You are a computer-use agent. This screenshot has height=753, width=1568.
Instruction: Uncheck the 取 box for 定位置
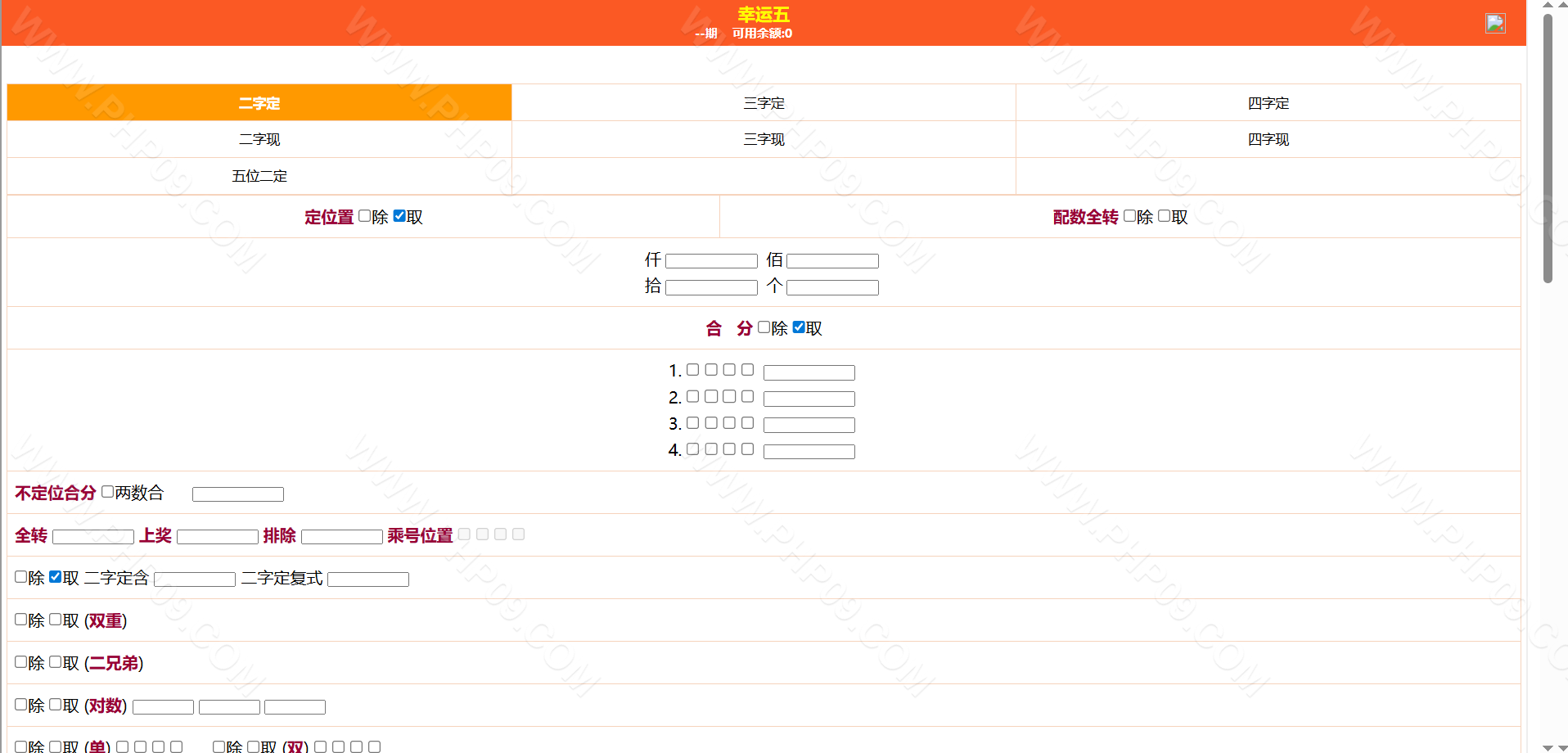399,216
